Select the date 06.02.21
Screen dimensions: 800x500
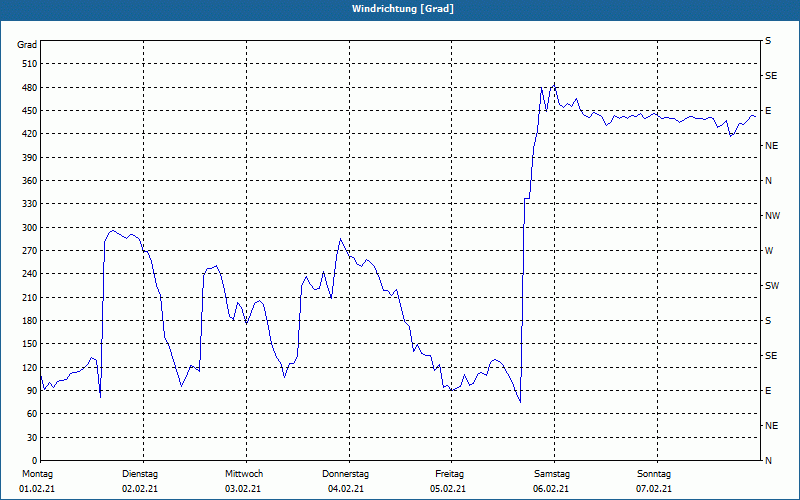[x=551, y=489]
